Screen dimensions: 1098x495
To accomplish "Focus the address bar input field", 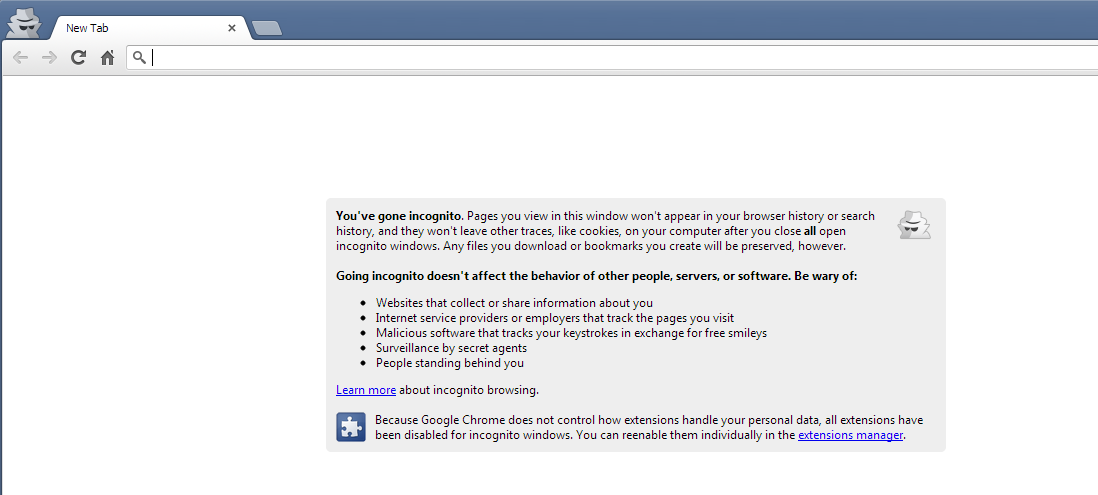I will click(x=600, y=58).
